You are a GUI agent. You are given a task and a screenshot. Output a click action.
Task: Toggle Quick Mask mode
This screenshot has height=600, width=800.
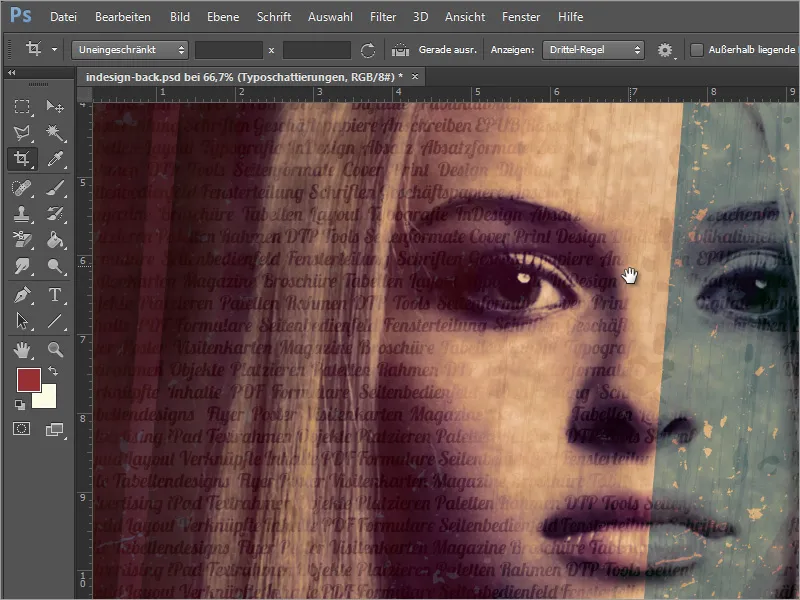(21, 429)
